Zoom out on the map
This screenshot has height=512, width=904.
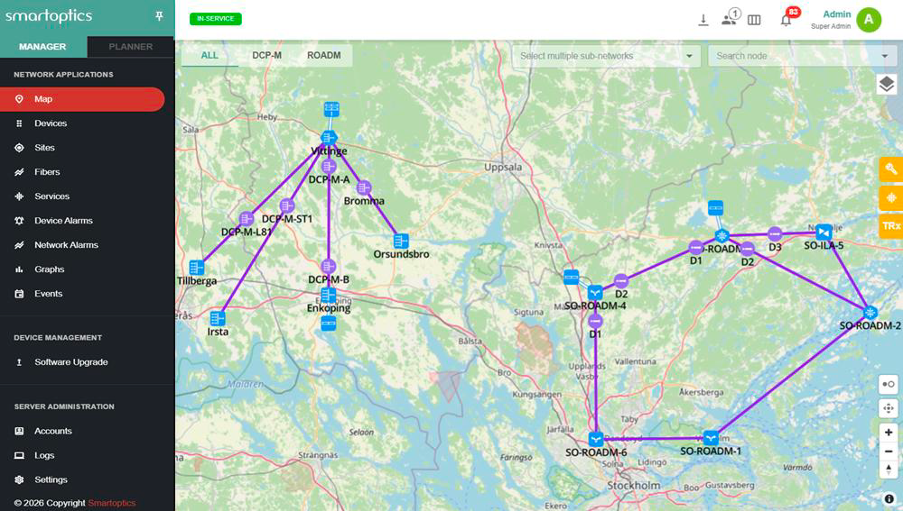(x=888, y=451)
